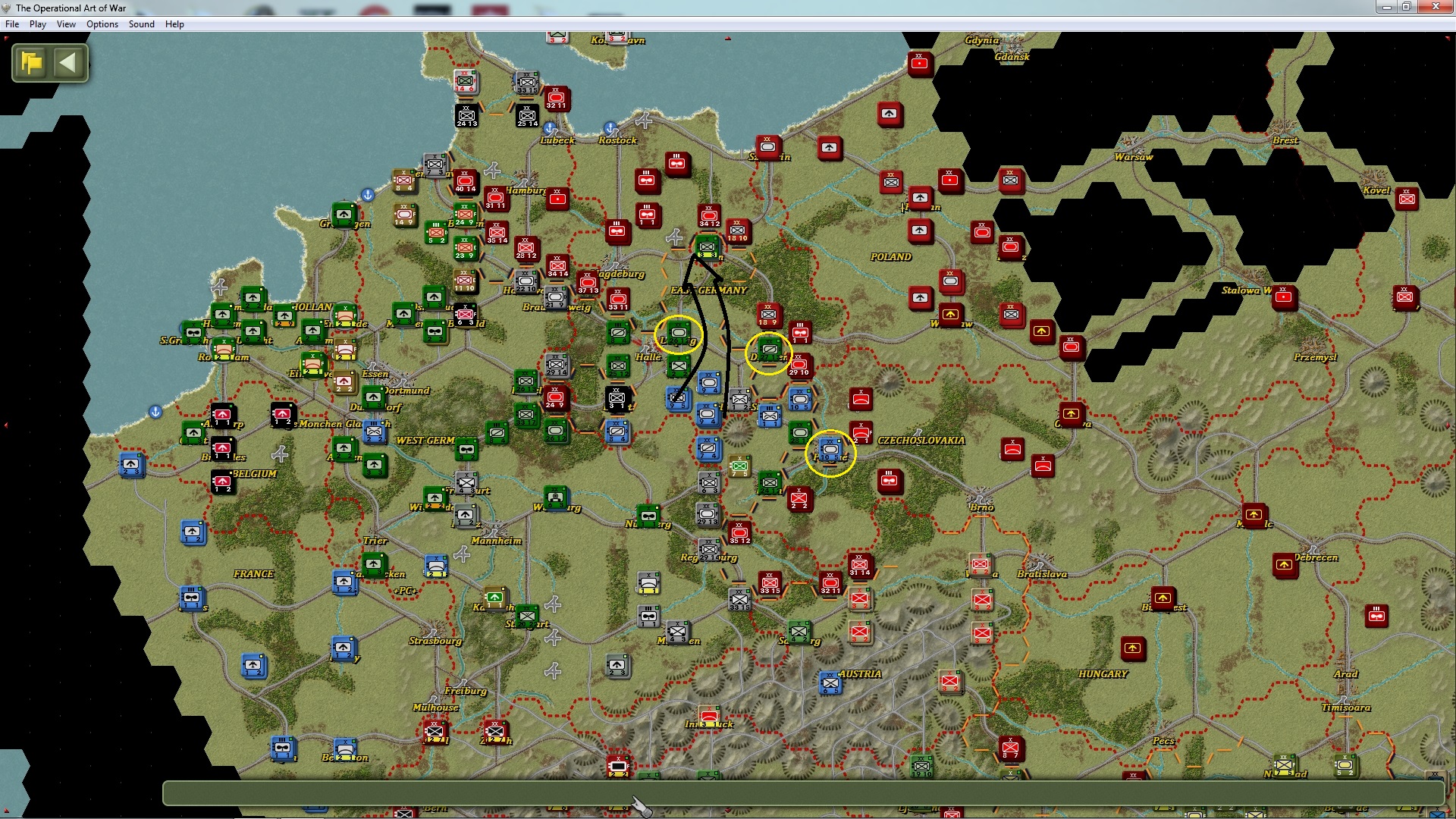Select the red armor unit 34 12
This screenshot has width=1456, height=819.
pyautogui.click(x=709, y=217)
